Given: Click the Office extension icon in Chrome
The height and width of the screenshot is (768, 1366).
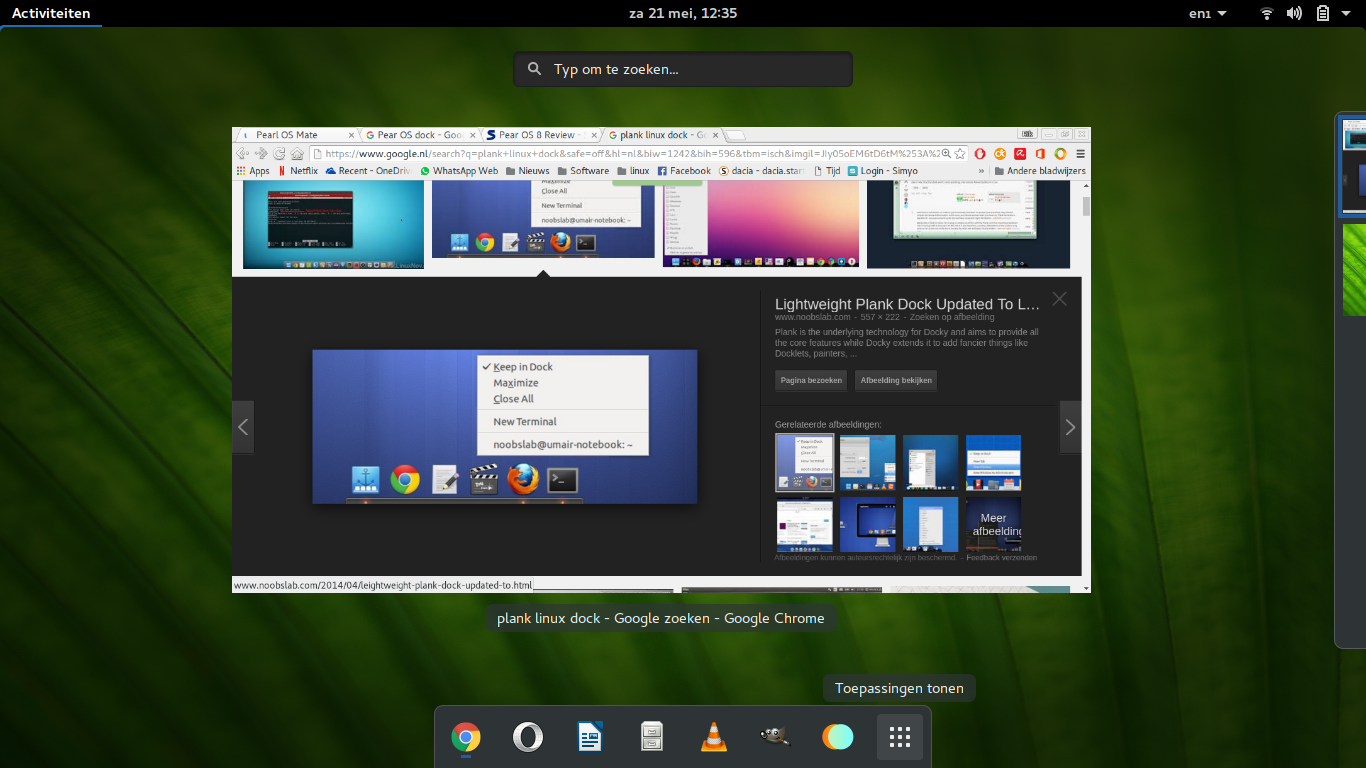Looking at the screenshot, I should click(x=1040, y=154).
